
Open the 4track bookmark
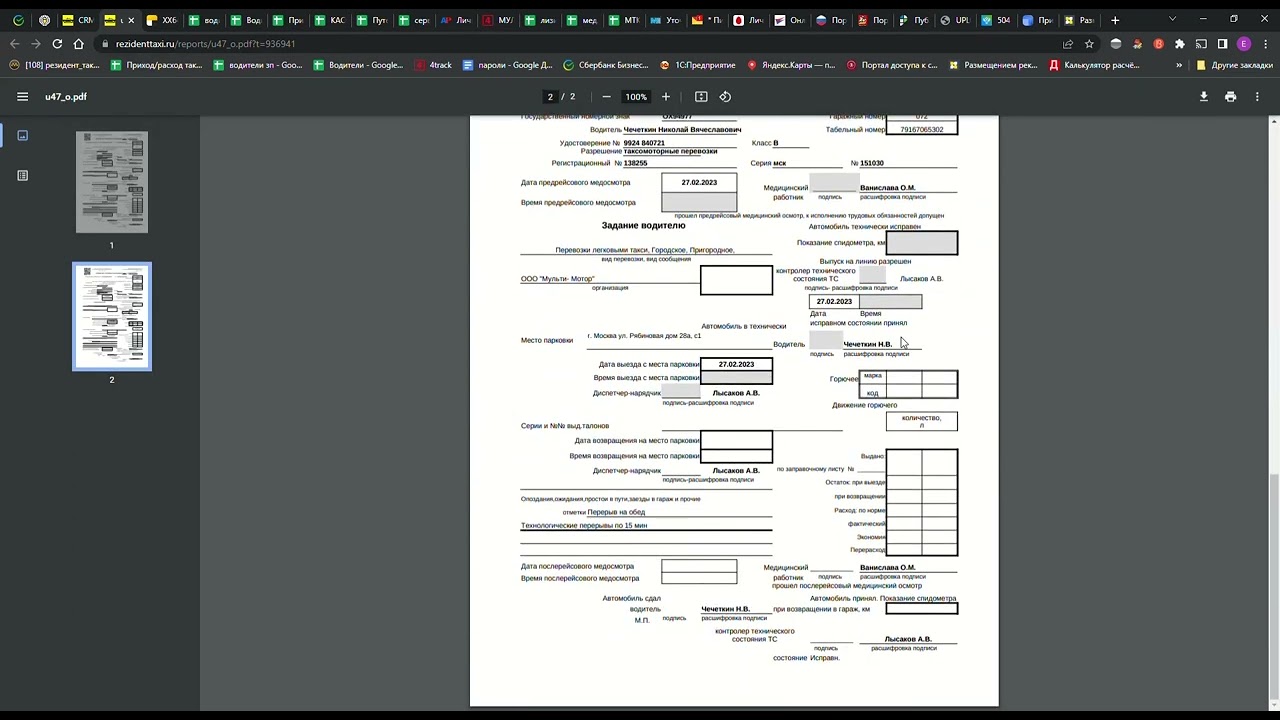click(x=433, y=65)
